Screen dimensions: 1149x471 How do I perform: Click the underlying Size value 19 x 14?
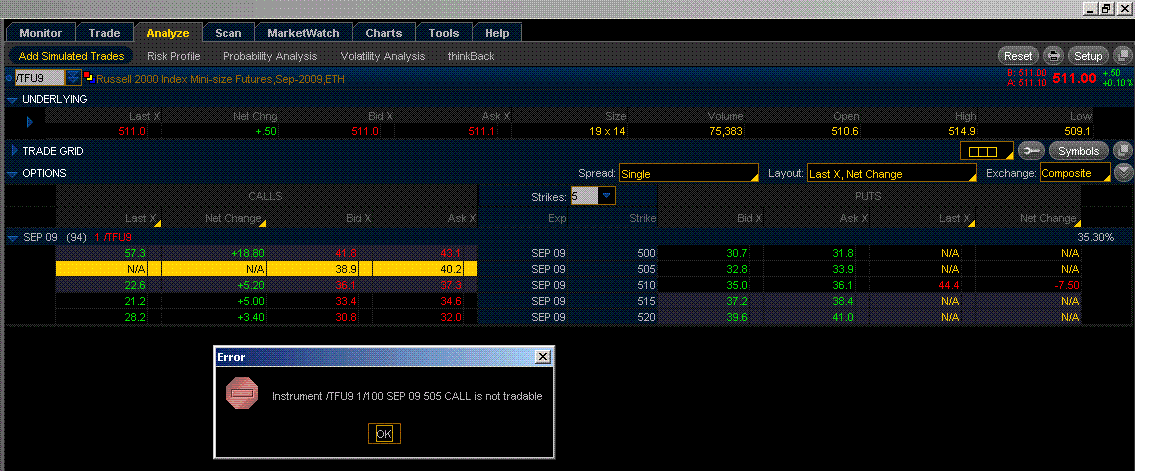click(607, 131)
